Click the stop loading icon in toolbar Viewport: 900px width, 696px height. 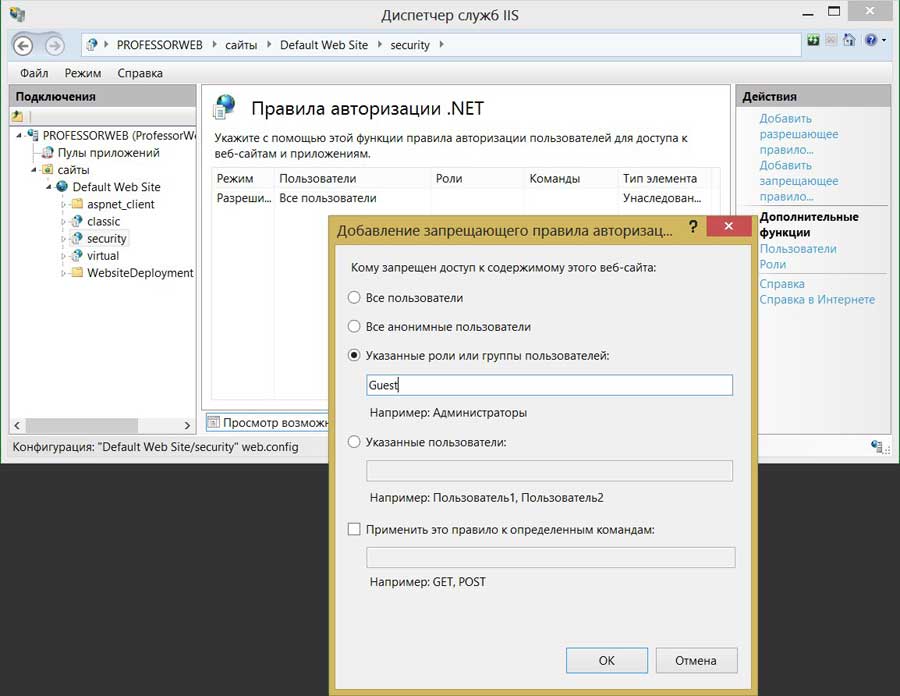point(831,40)
